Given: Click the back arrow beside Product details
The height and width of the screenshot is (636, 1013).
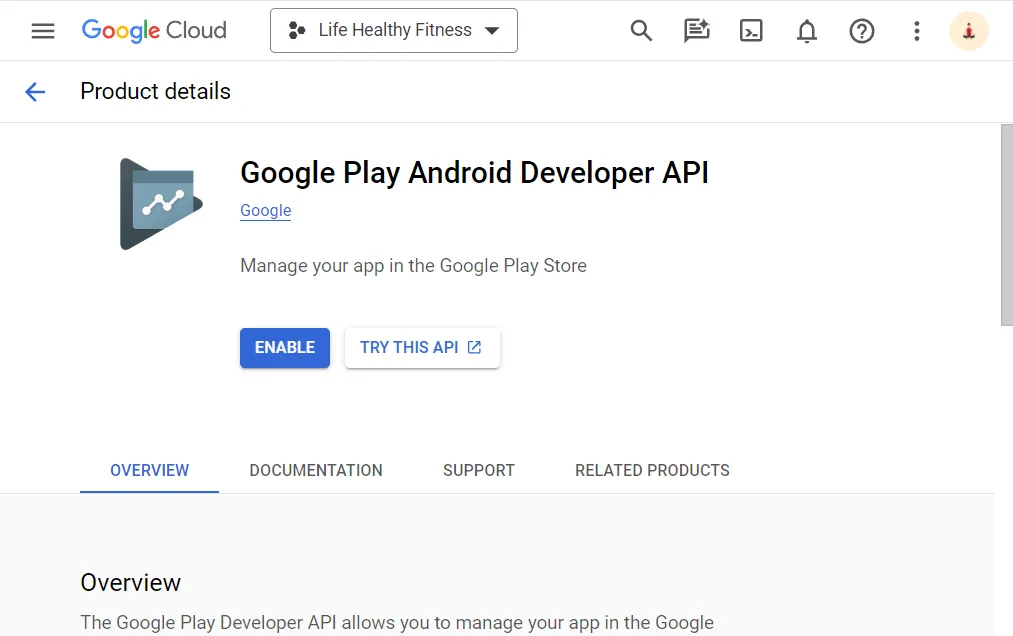Looking at the screenshot, I should (35, 91).
